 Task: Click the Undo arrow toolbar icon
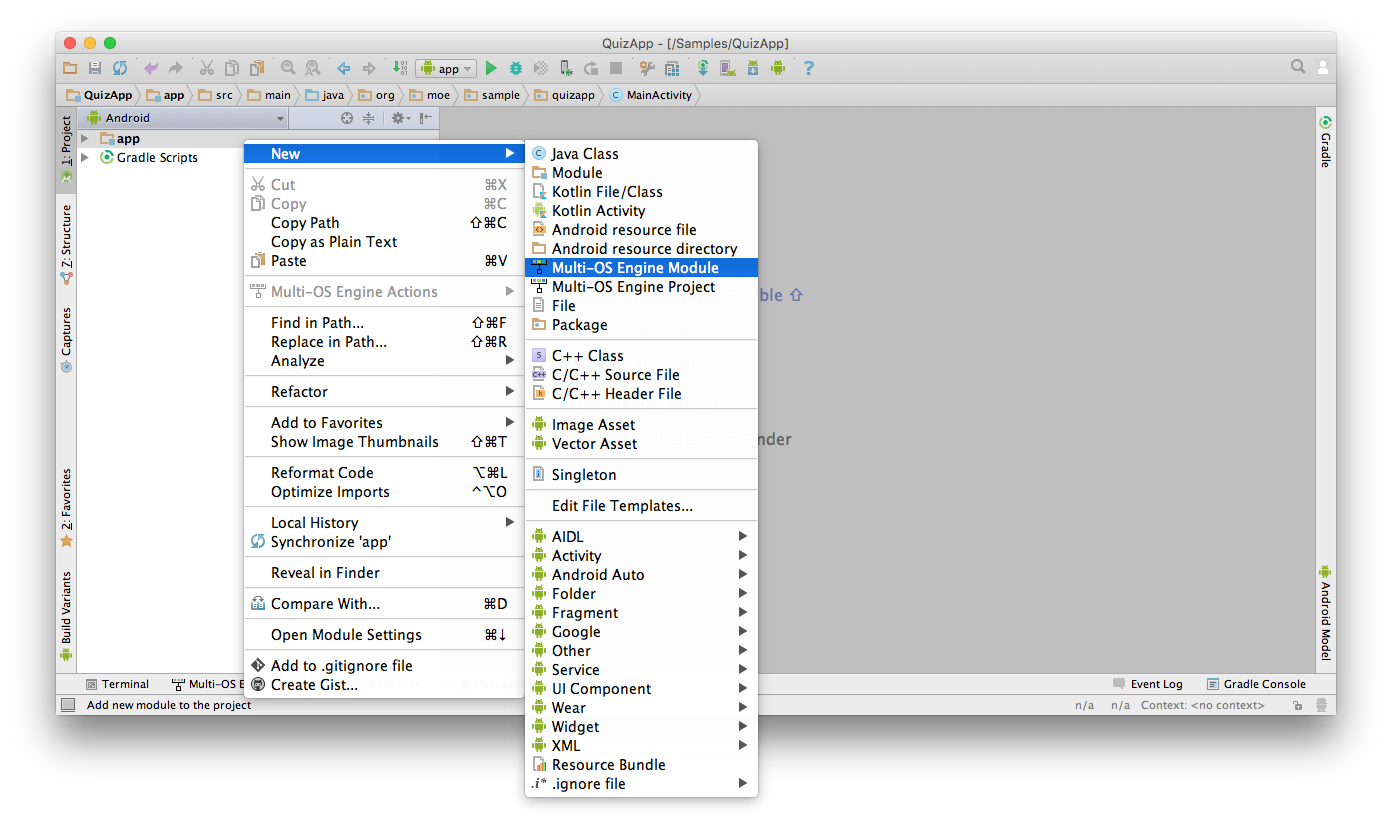(150, 68)
